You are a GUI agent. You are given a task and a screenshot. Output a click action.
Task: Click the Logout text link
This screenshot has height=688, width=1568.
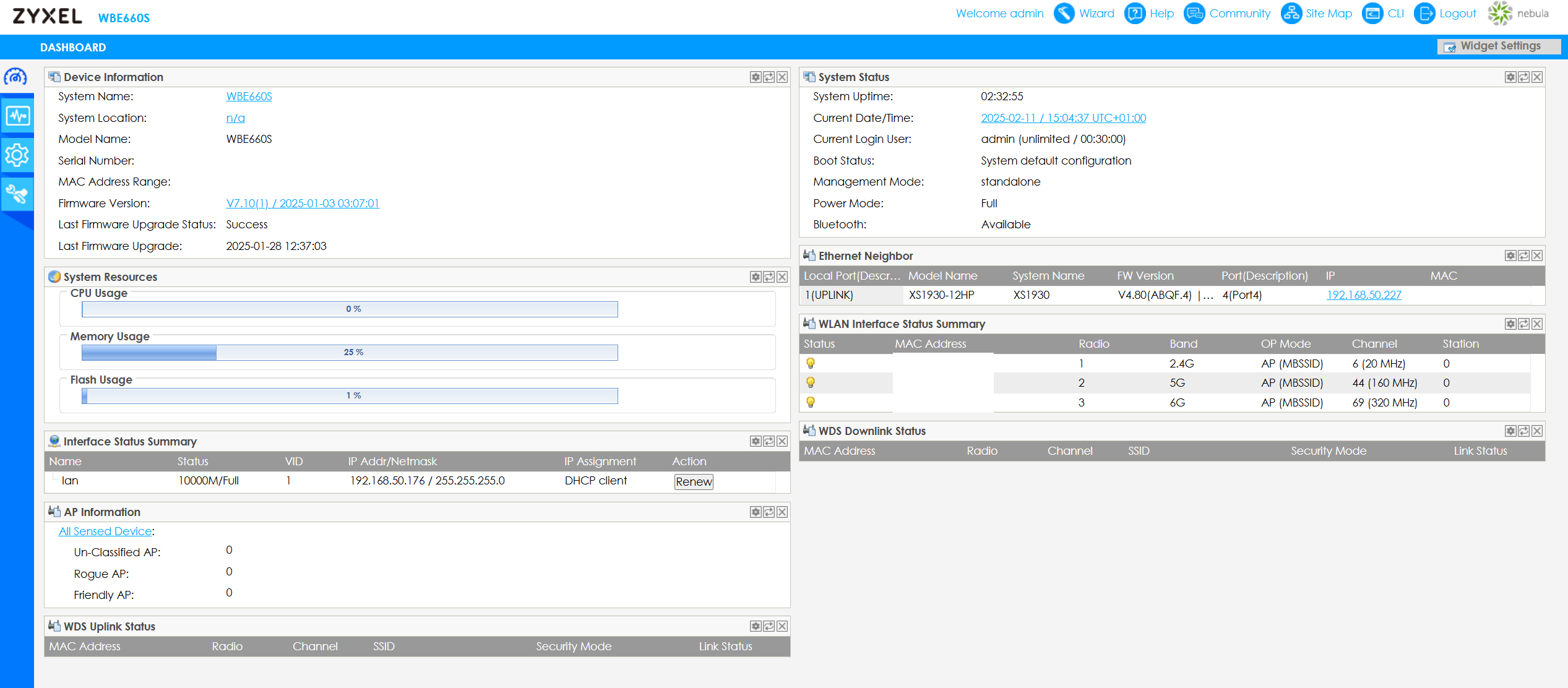pyautogui.click(x=1457, y=14)
